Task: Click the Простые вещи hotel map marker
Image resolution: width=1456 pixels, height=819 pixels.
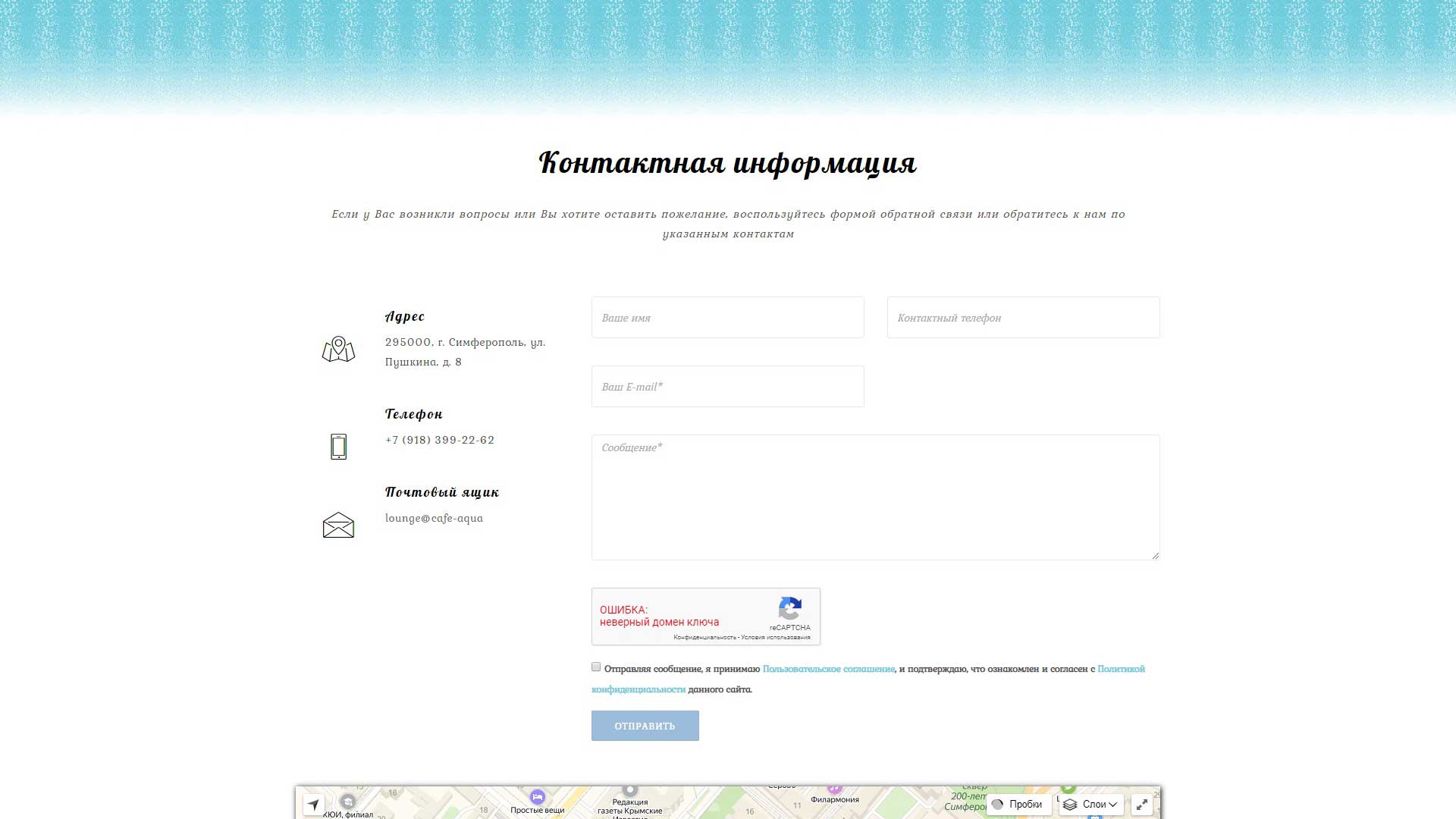Action: pyautogui.click(x=538, y=797)
